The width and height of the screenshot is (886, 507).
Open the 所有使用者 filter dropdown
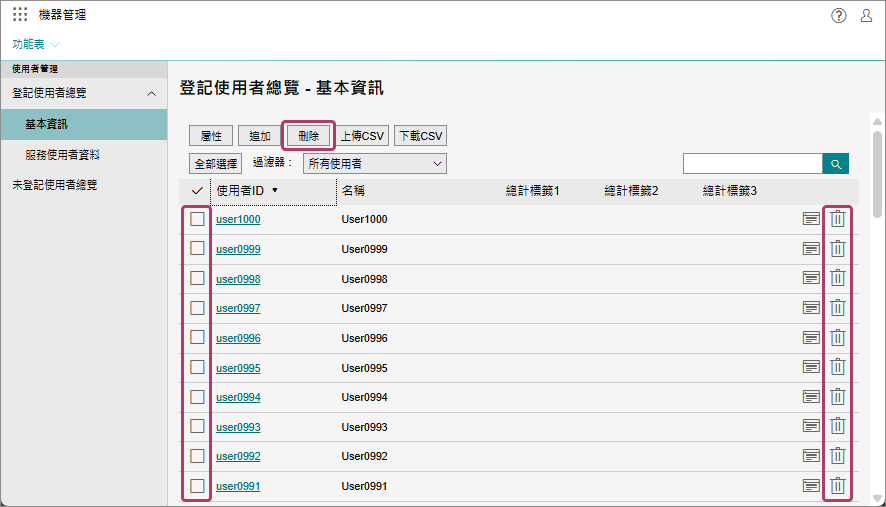(x=375, y=163)
